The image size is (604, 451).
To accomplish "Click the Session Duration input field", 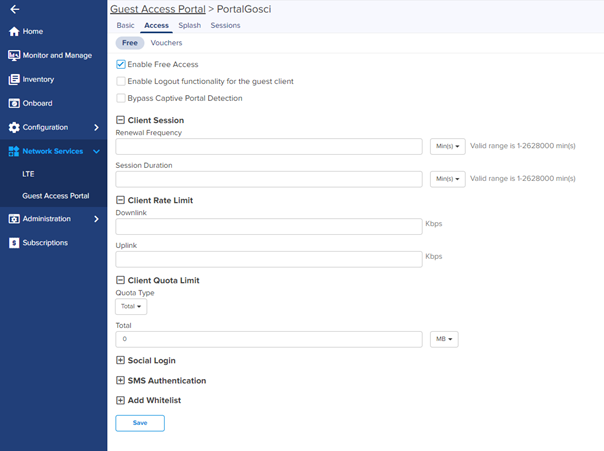I will 269,179.
